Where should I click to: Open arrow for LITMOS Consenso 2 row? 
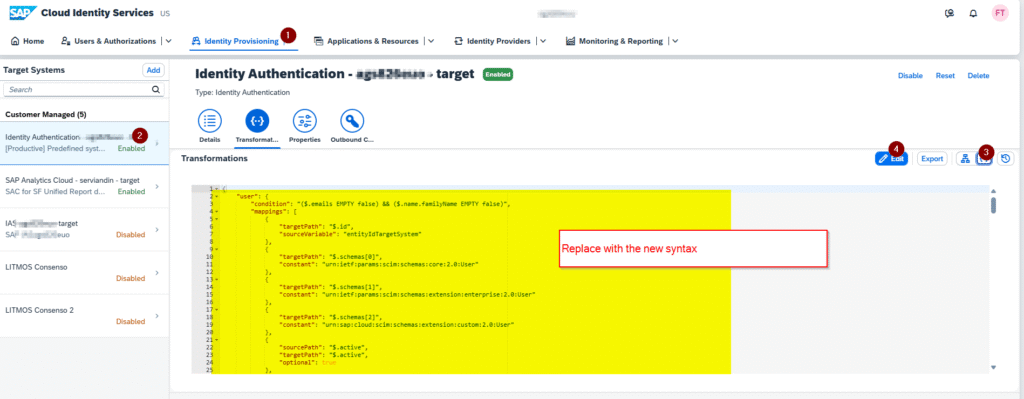pos(157,315)
